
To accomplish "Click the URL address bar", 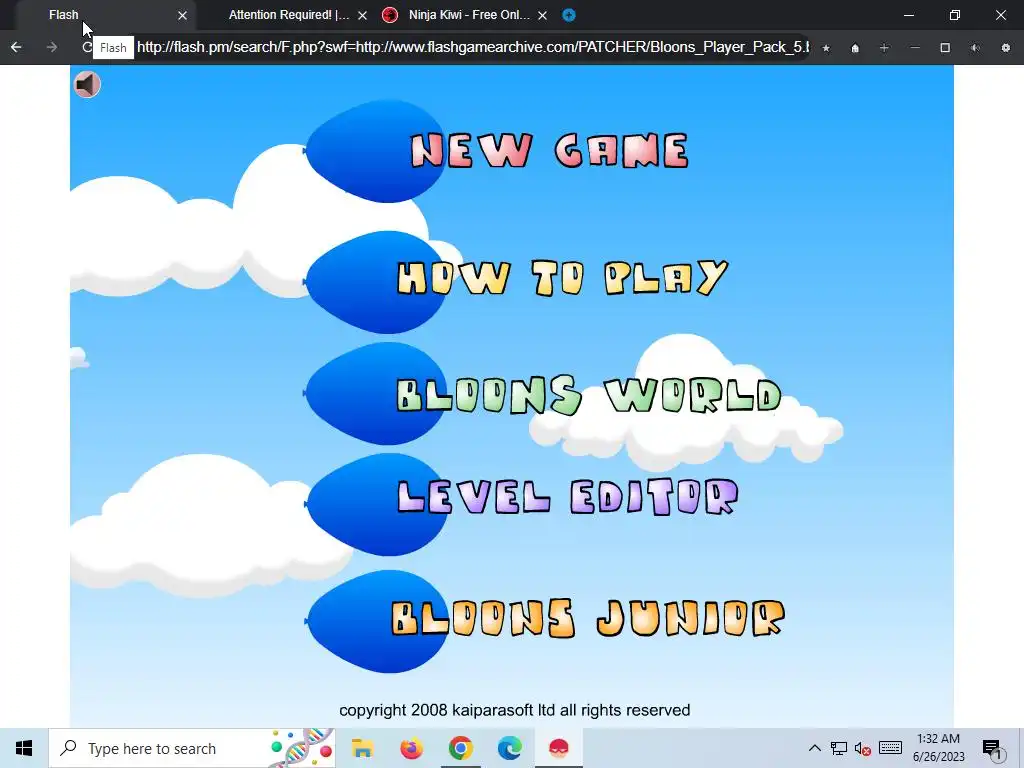I will [472, 48].
